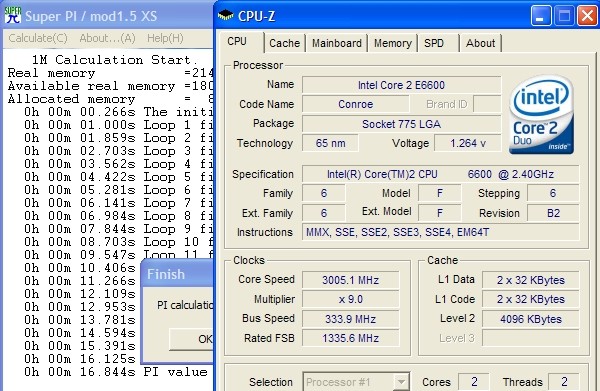Click the Loop 1 line at 01.000s
The image size is (600, 391).
point(119,125)
